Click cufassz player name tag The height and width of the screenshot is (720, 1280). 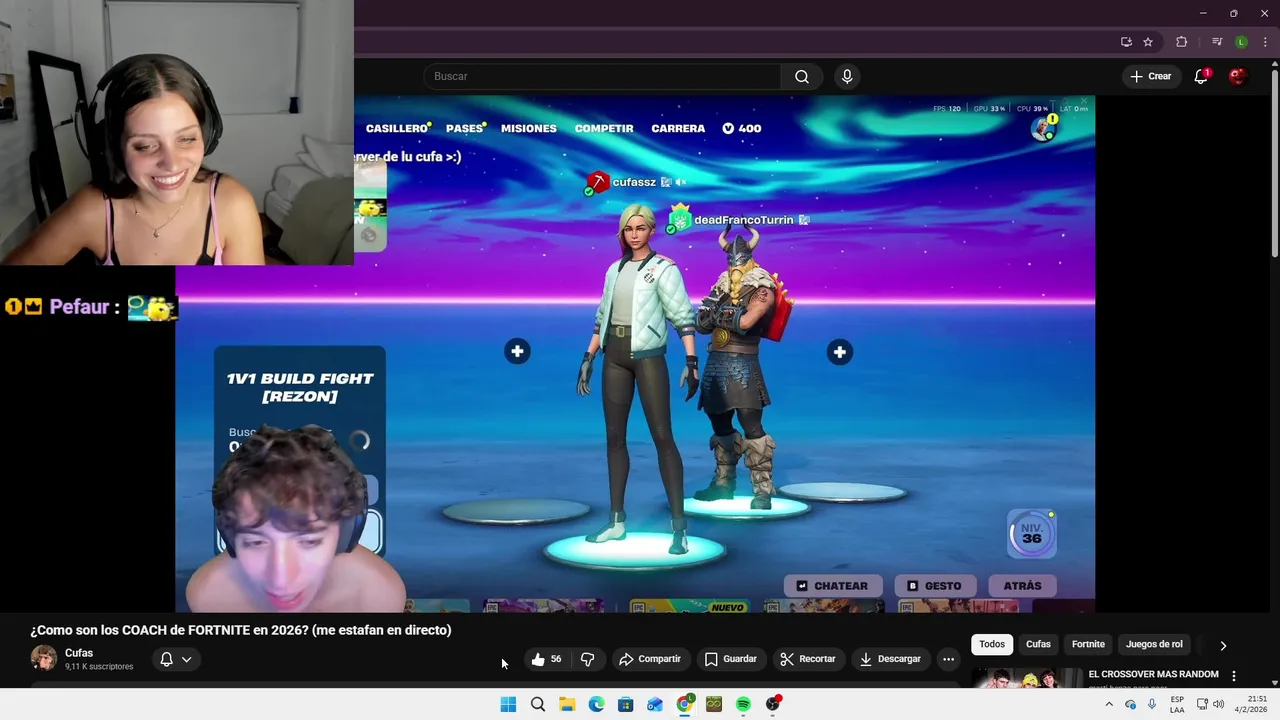click(x=633, y=182)
